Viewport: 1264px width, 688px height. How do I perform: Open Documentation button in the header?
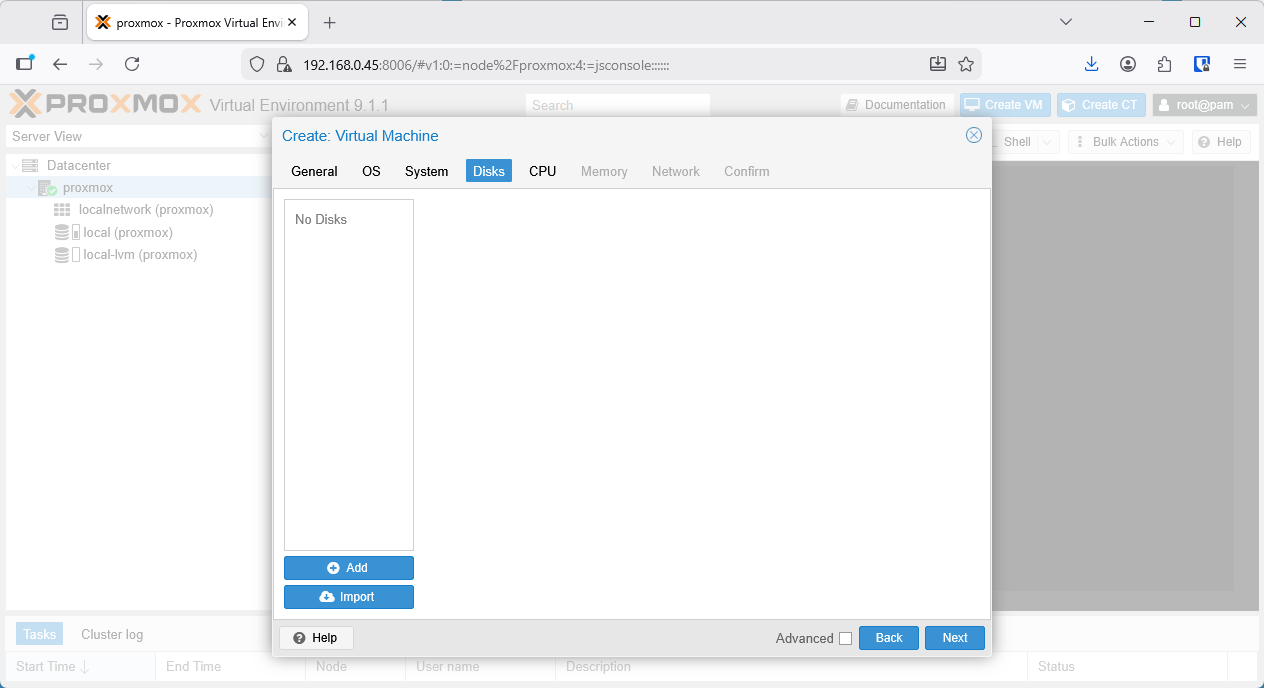click(x=895, y=105)
